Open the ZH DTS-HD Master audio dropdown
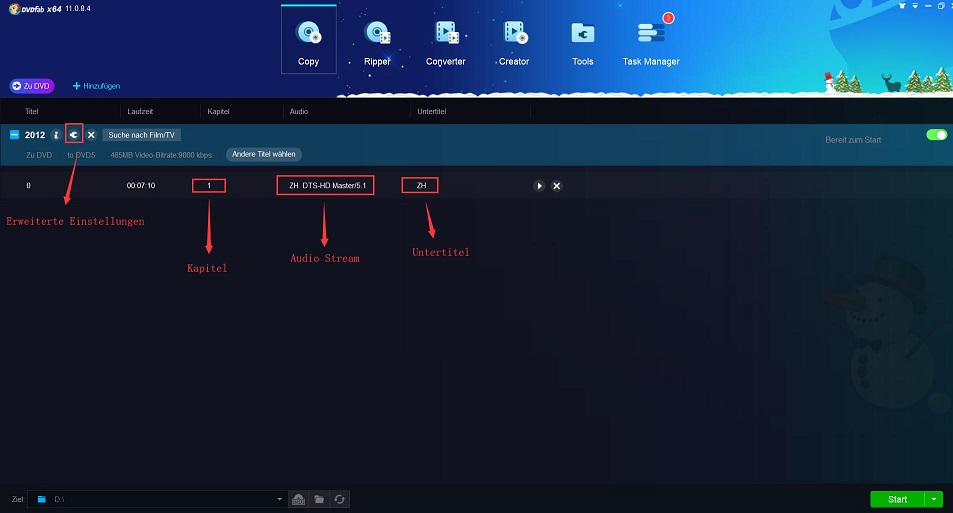The width and height of the screenshot is (953, 513). pos(325,186)
